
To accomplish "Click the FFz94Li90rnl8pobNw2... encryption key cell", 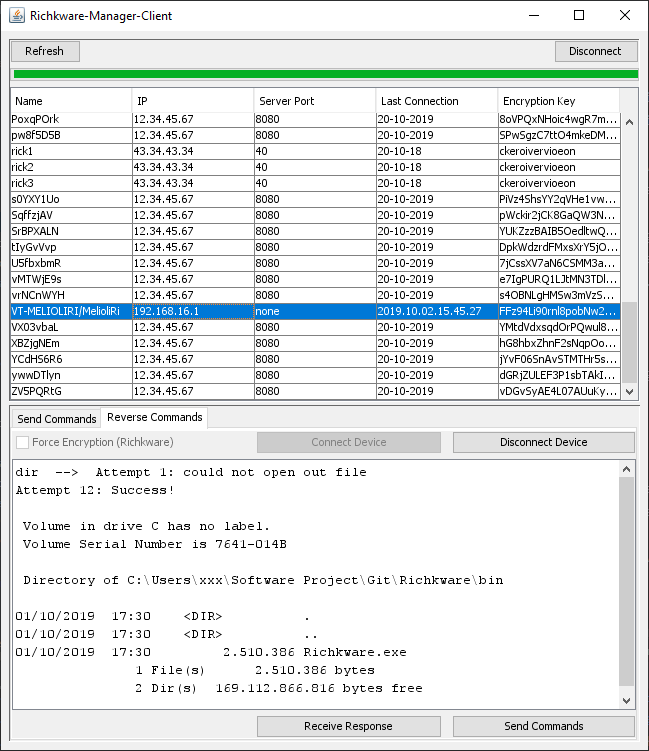I will tap(559, 311).
